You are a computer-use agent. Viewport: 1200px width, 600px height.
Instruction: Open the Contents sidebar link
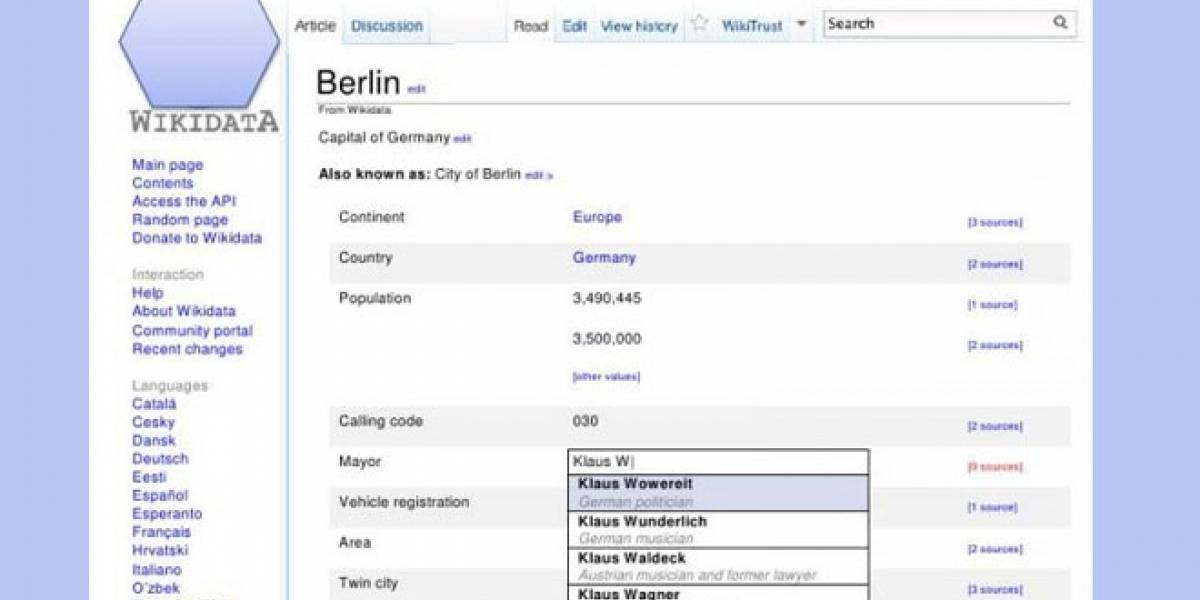pos(162,183)
